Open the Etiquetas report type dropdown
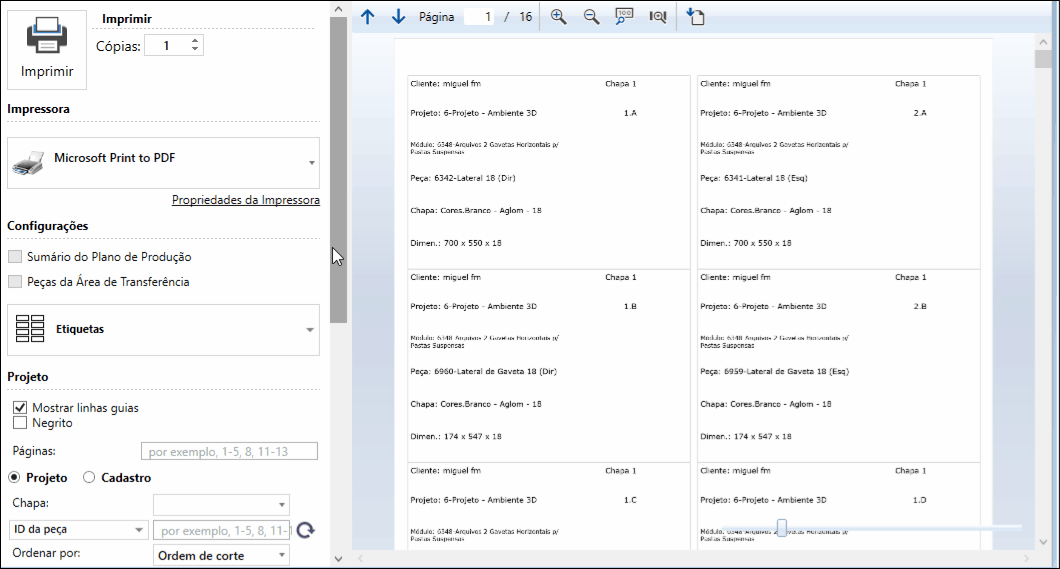This screenshot has height=569, width=1060. pyautogui.click(x=310, y=330)
